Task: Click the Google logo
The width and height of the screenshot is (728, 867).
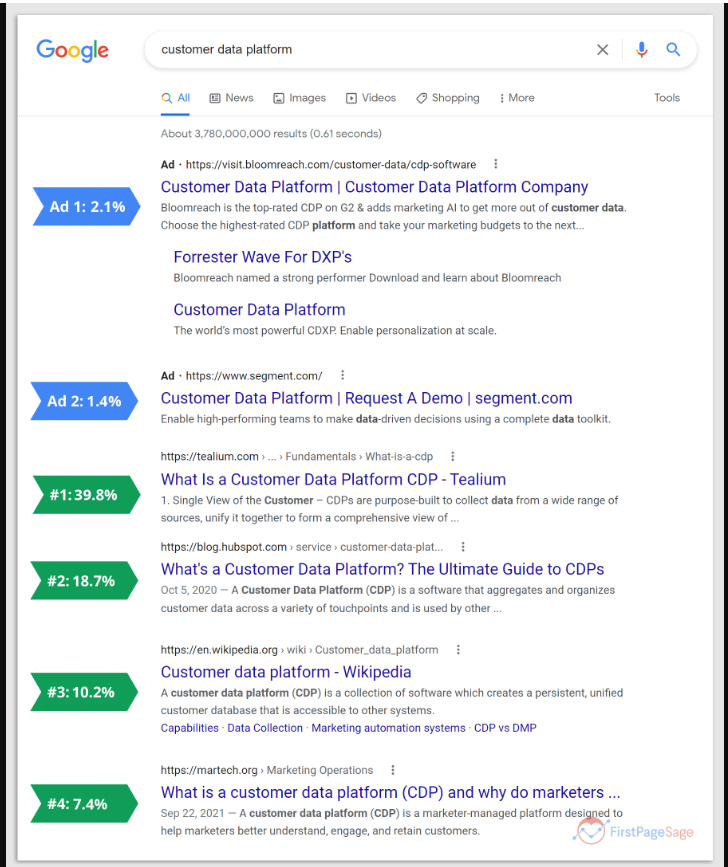Action: tap(72, 50)
